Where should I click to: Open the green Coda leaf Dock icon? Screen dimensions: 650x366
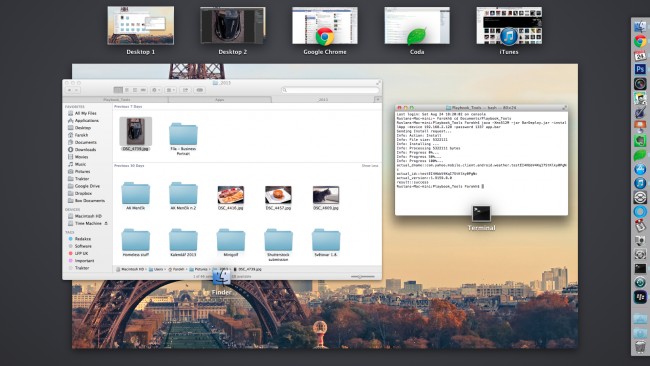pyautogui.click(x=640, y=155)
